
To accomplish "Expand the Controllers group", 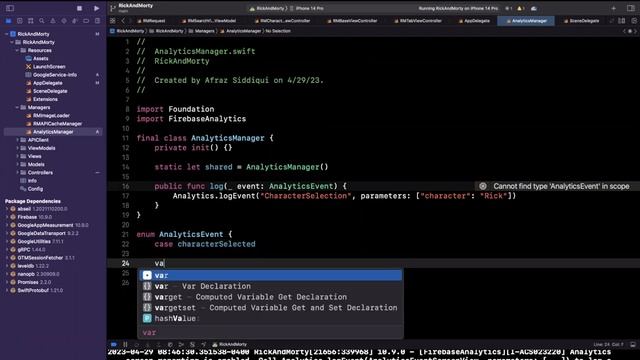I will coord(17,173).
